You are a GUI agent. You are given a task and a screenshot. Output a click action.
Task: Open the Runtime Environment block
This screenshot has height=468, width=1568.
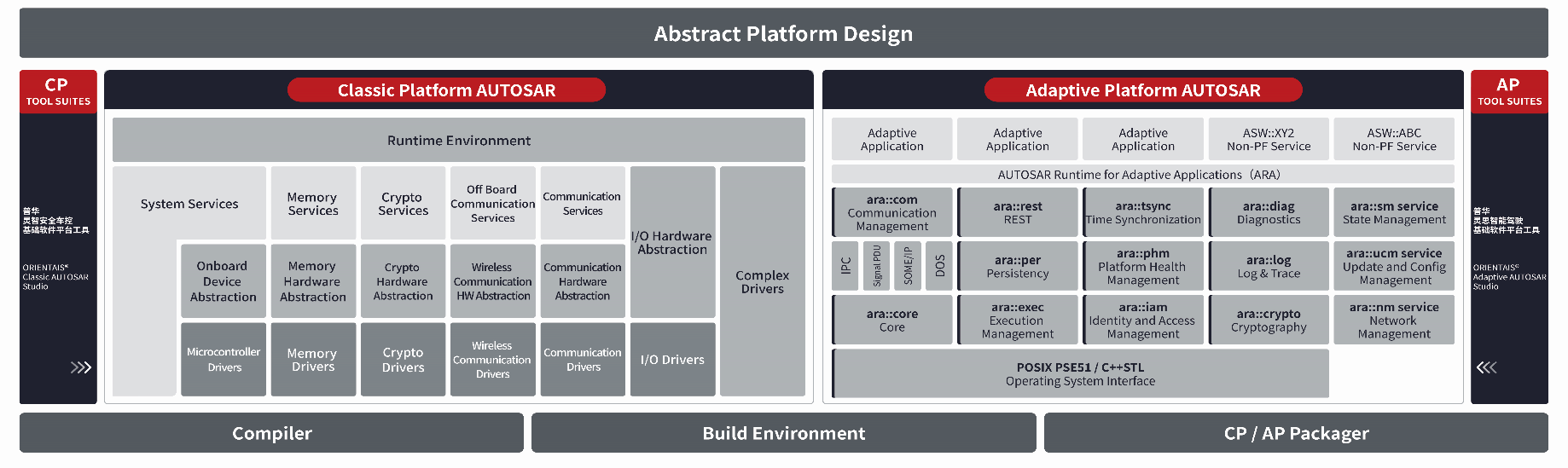click(458, 141)
